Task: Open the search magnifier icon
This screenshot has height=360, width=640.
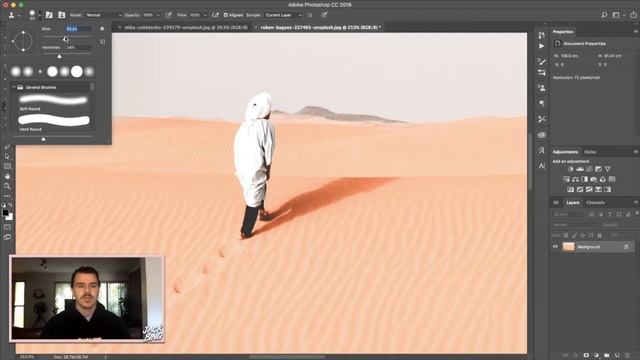Action: pos(604,15)
